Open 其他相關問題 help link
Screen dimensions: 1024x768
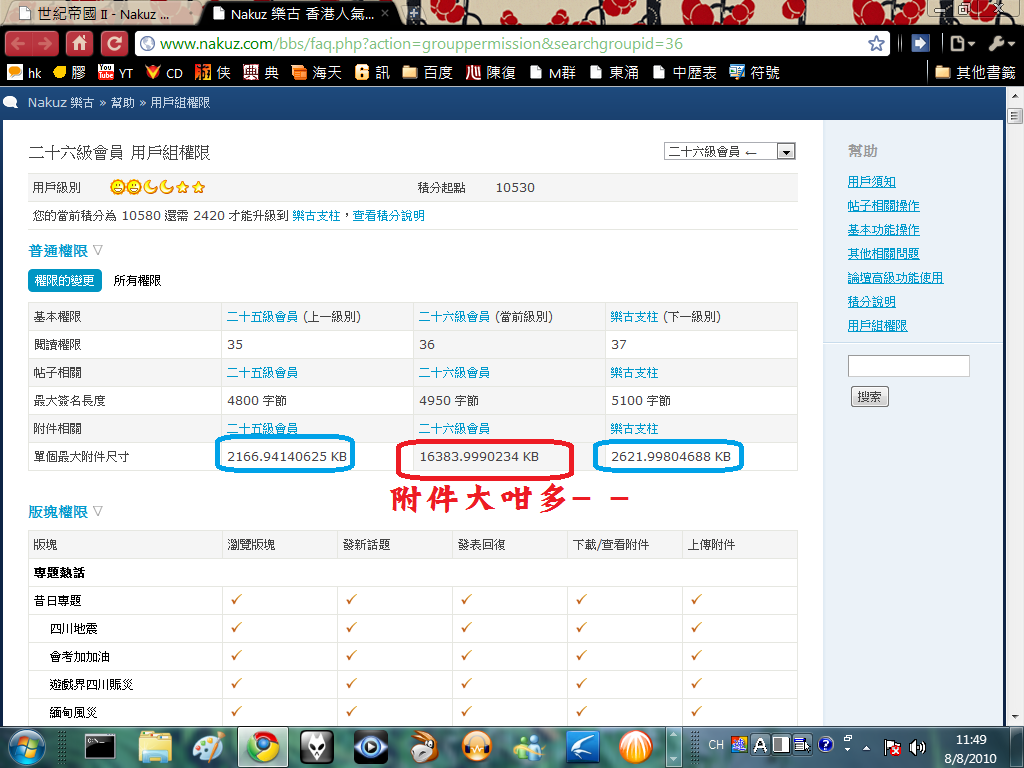(x=883, y=253)
